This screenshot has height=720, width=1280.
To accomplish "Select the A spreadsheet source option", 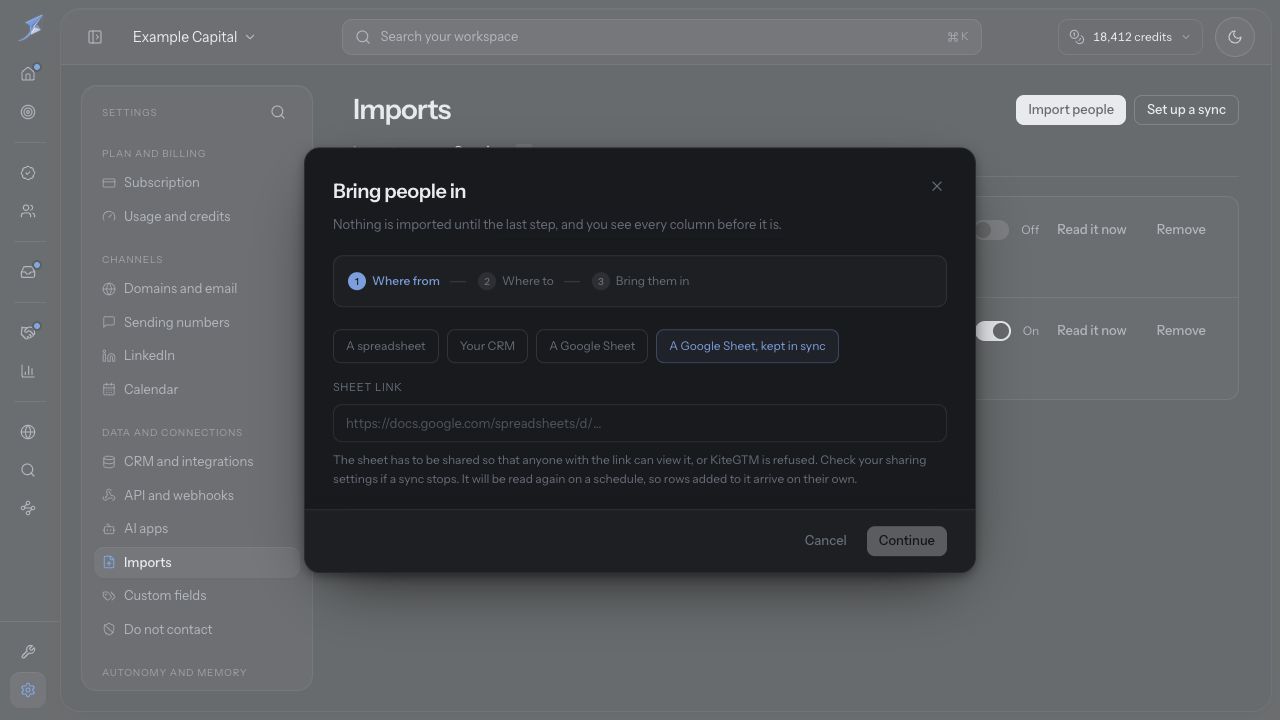I will [x=386, y=346].
